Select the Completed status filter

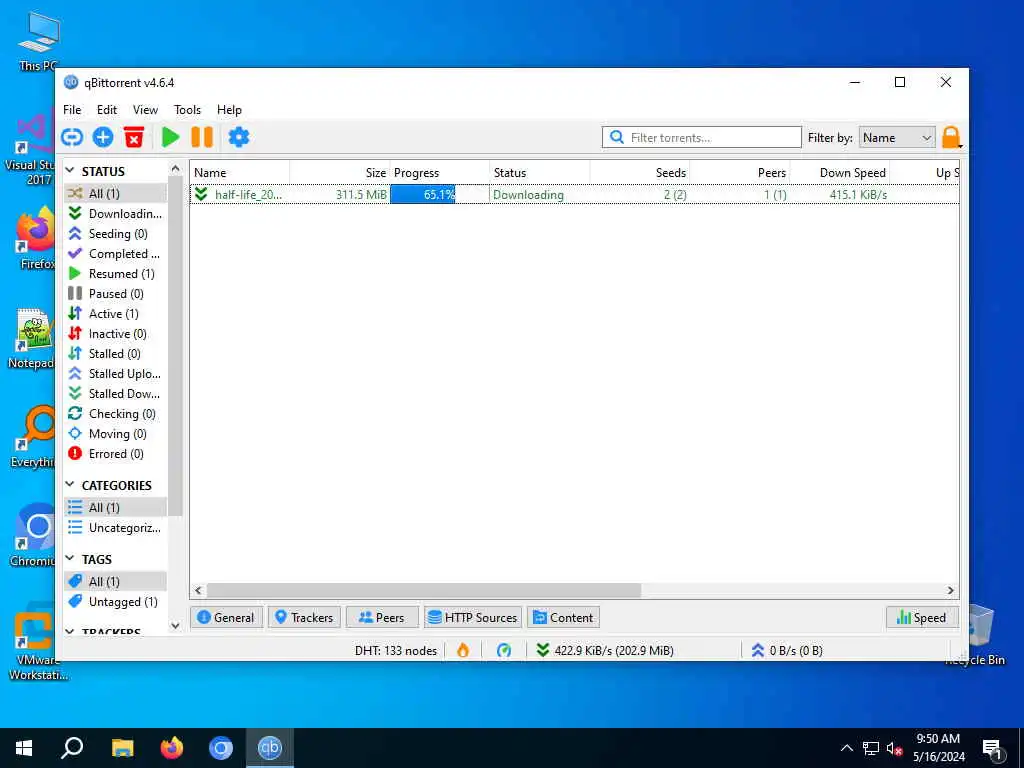pos(116,253)
